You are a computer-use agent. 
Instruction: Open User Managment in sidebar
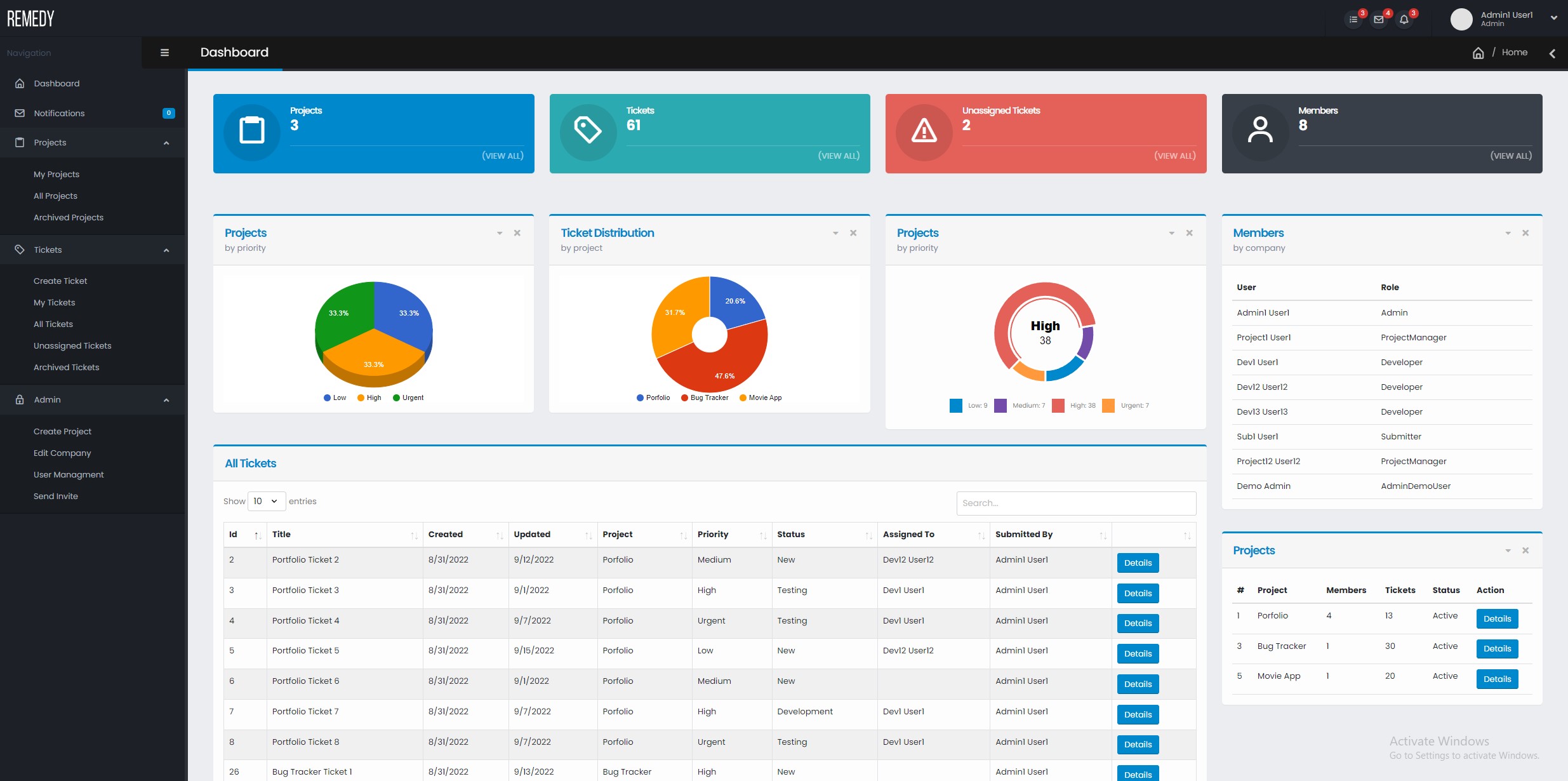(69, 475)
